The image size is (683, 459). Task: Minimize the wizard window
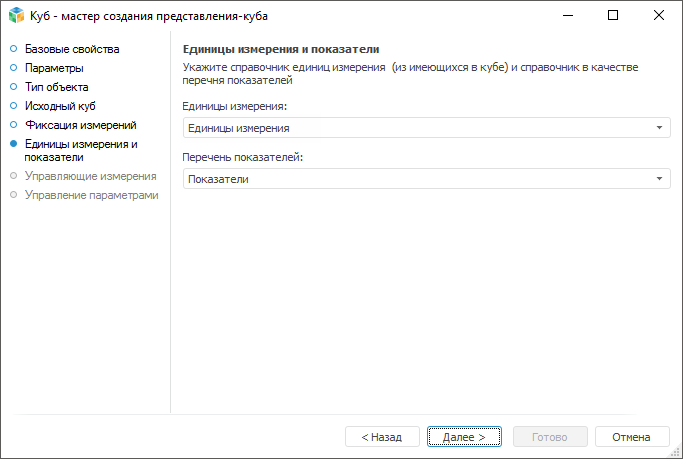(567, 16)
